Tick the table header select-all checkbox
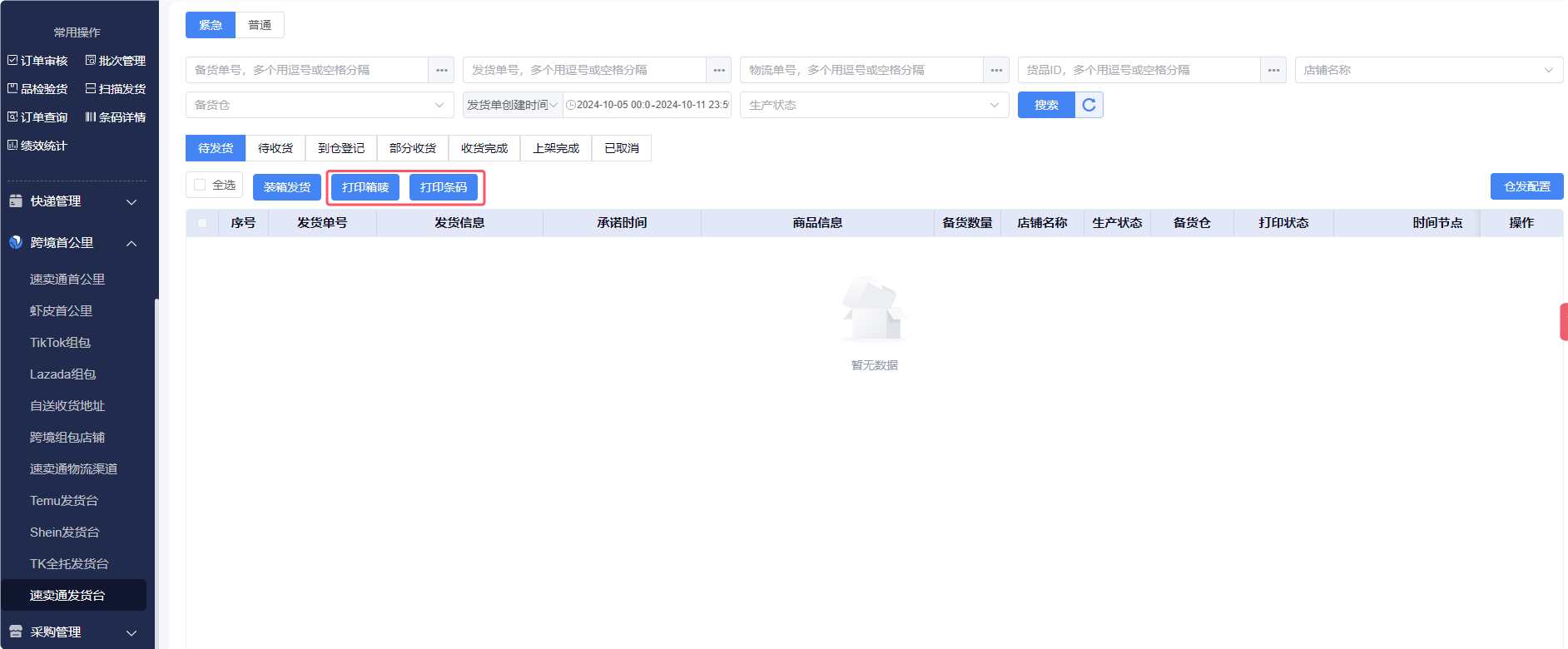Image resolution: width=1568 pixels, height=649 pixels. click(202, 223)
